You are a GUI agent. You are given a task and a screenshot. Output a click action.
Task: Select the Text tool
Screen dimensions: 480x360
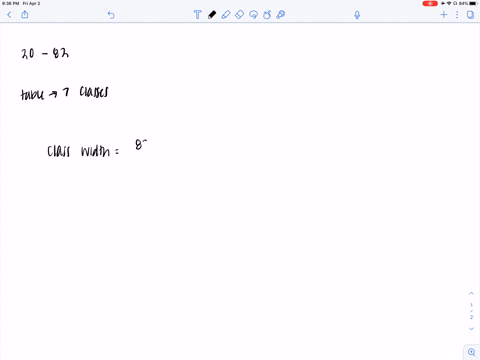click(x=197, y=15)
